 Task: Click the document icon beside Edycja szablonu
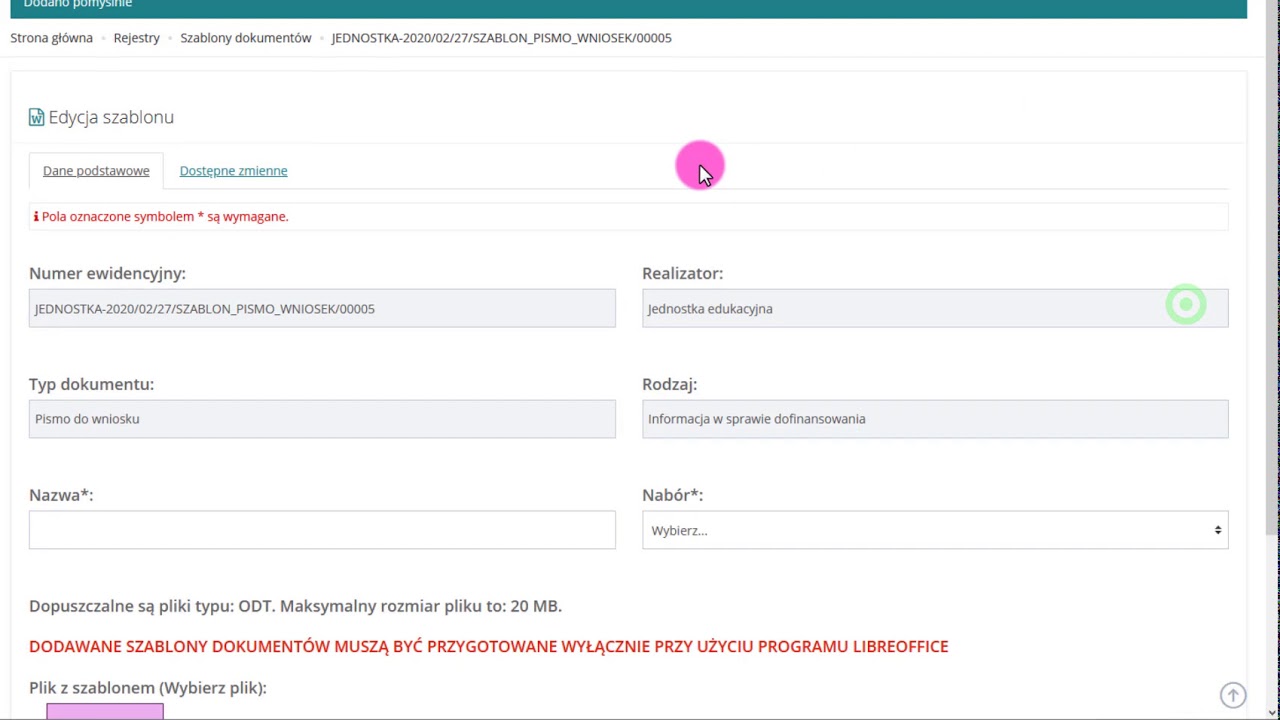pyautogui.click(x=36, y=117)
